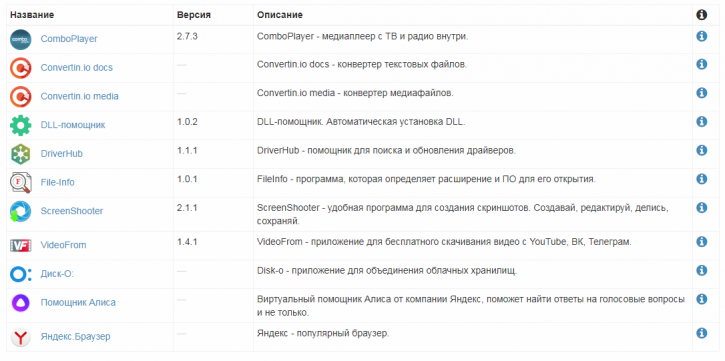Open info icon for ComboPlayer row
The height and width of the screenshot is (361, 725).
701,36
